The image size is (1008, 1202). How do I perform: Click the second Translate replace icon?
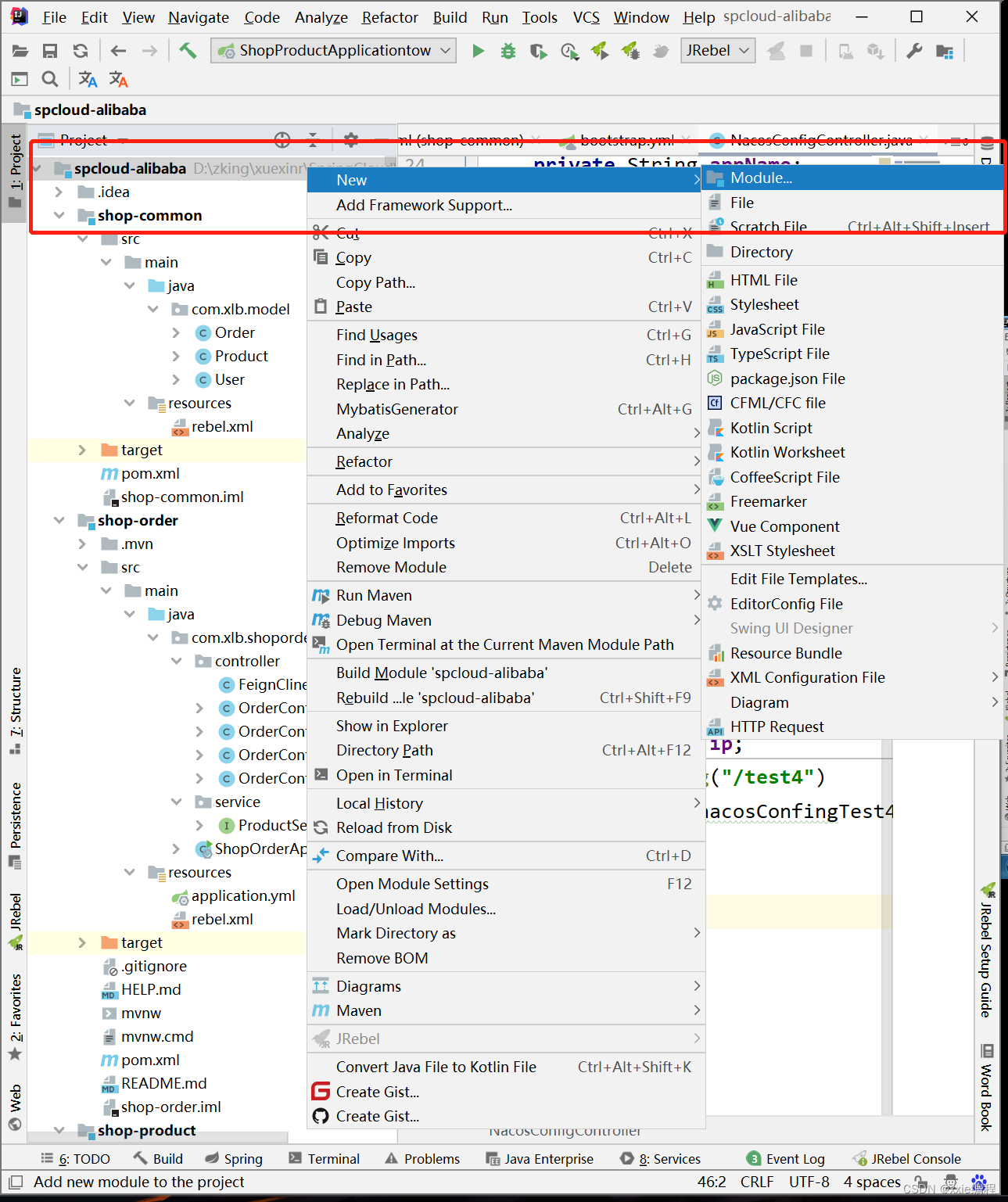[x=118, y=79]
